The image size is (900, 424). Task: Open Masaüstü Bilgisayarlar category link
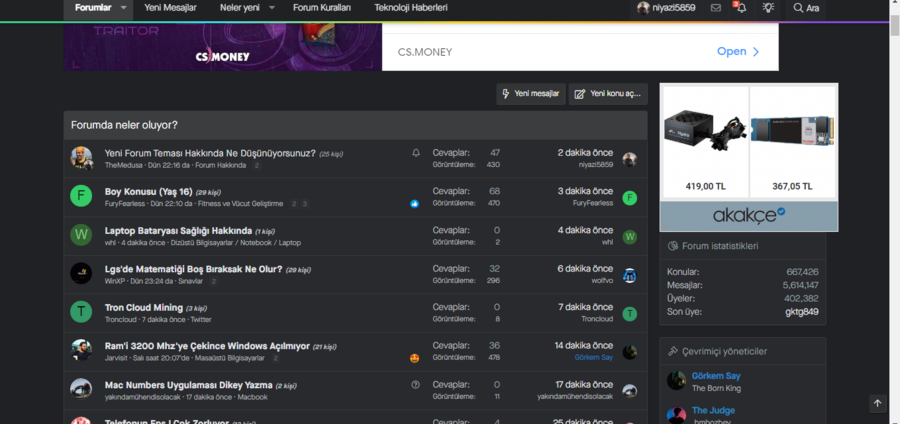[230, 358]
